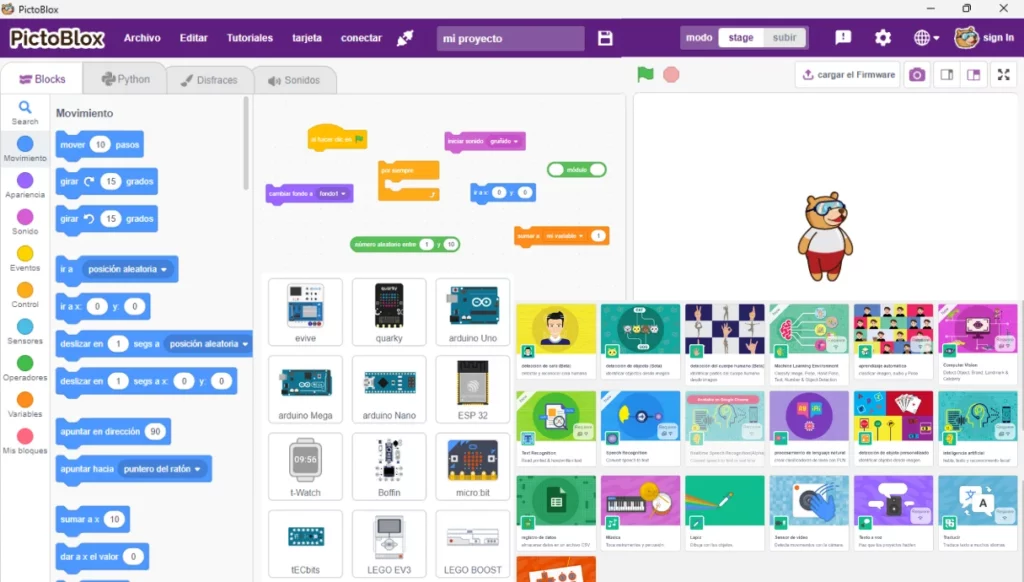Open the language globe dropdown
Viewport: 1024px width, 582px height.
tap(926, 38)
